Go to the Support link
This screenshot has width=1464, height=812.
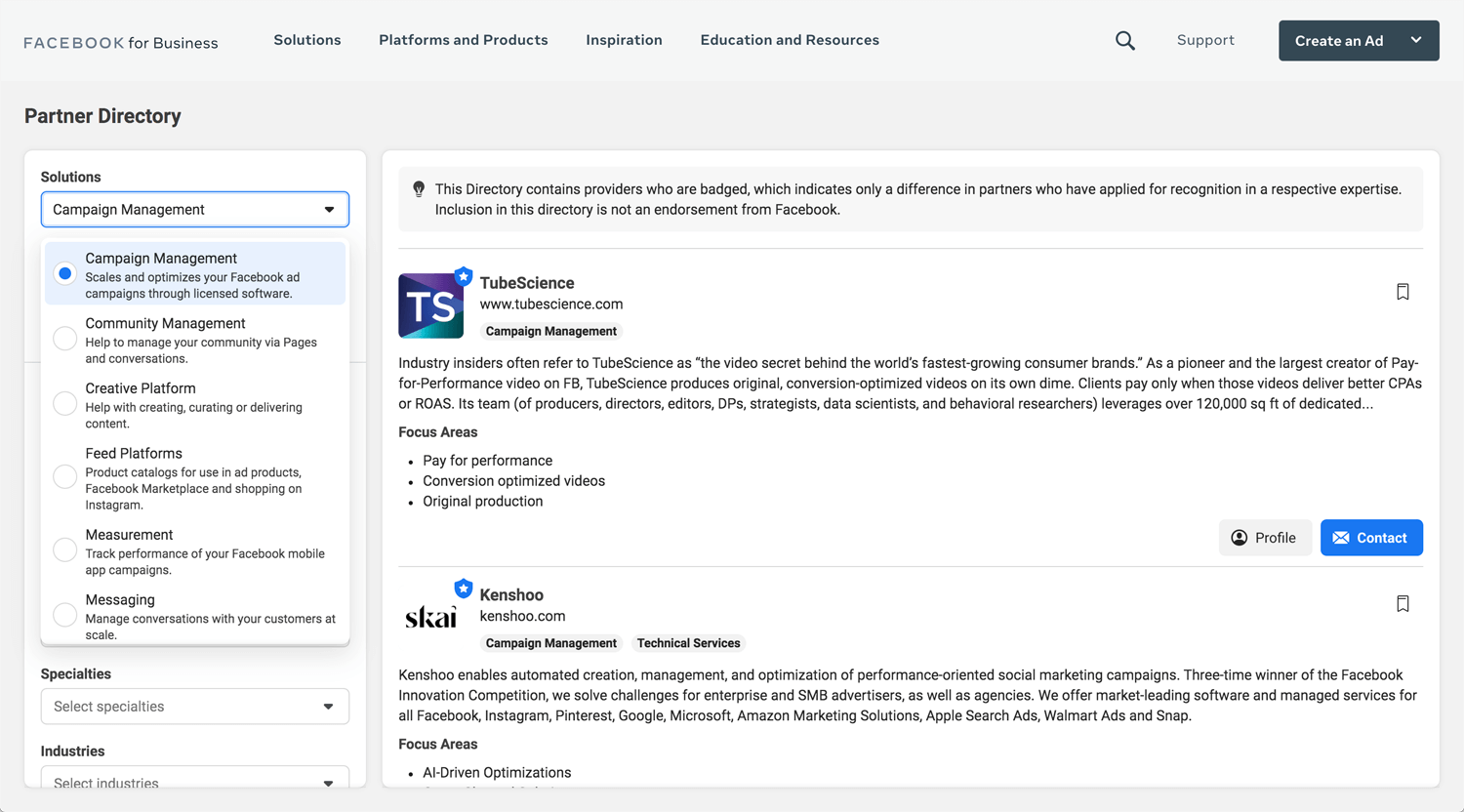[x=1205, y=40]
